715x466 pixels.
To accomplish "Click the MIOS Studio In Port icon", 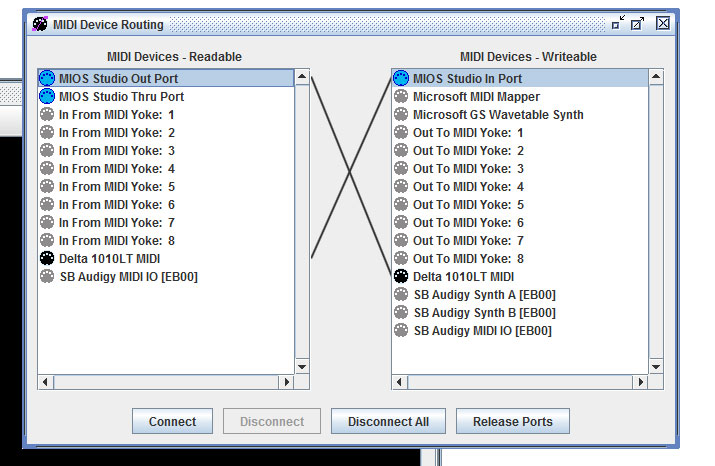I will tap(401, 78).
